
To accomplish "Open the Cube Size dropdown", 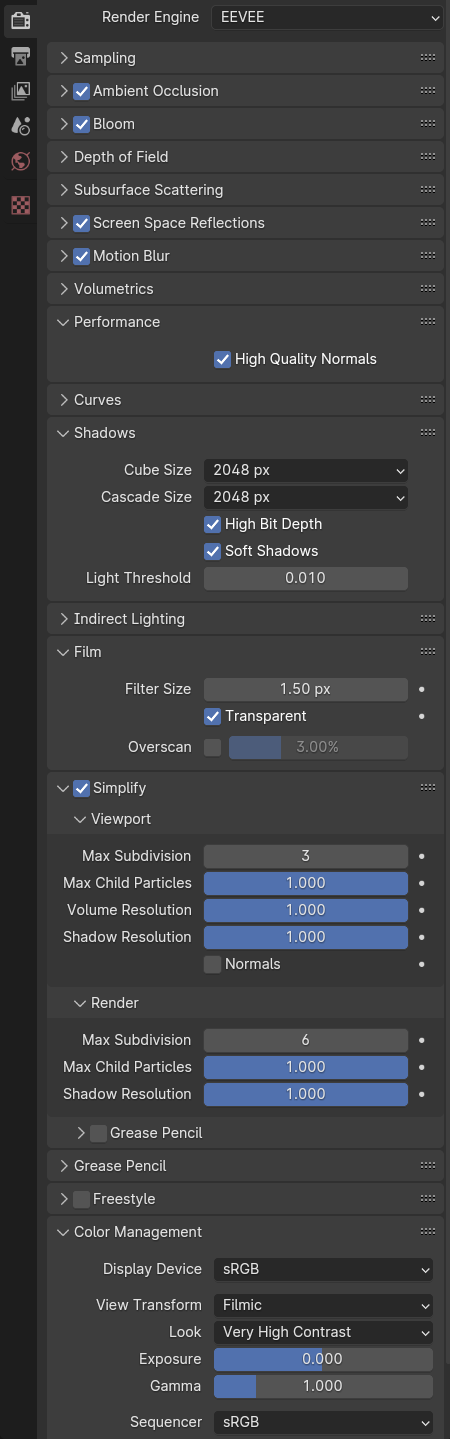I will pyautogui.click(x=306, y=470).
